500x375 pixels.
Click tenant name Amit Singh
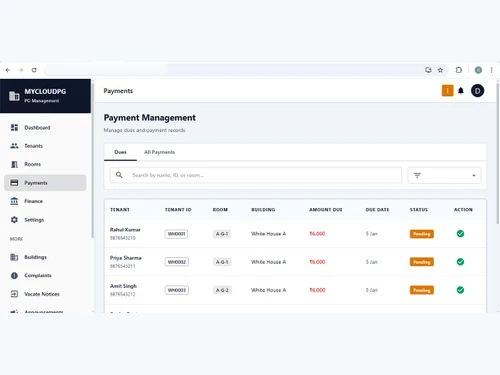click(123, 286)
